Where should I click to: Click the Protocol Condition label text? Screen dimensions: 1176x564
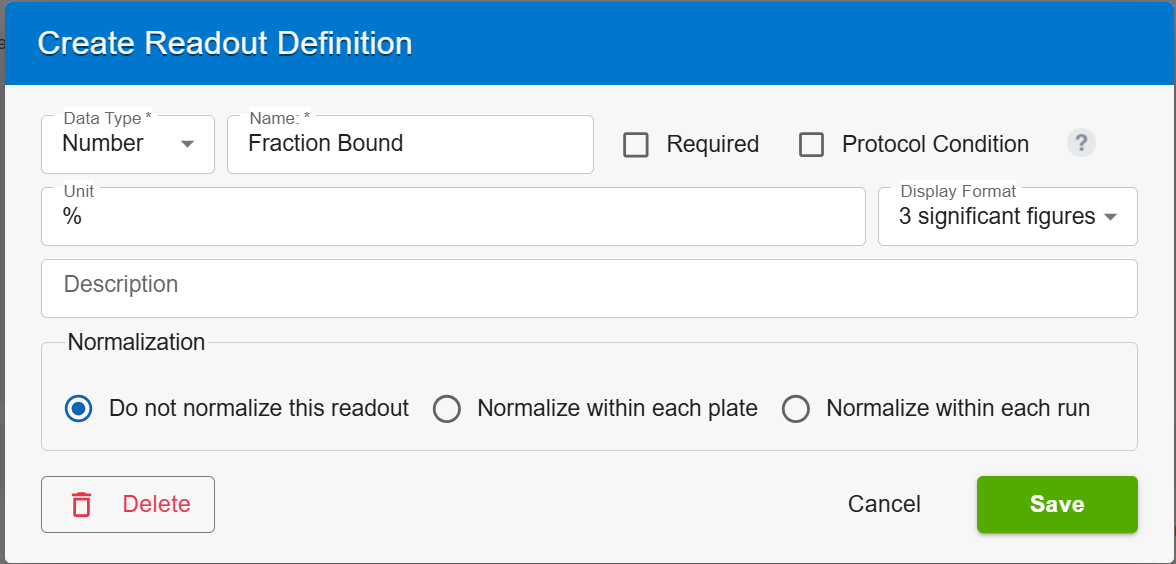935,144
